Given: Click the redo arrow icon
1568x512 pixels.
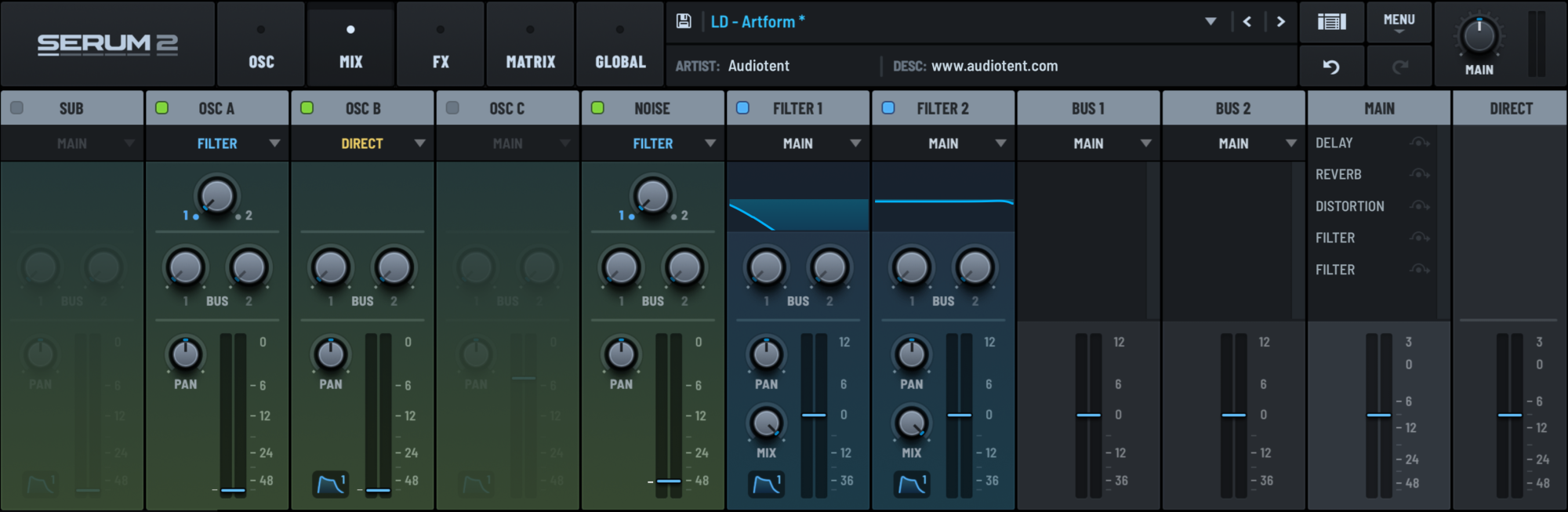Looking at the screenshot, I should pyautogui.click(x=1399, y=67).
